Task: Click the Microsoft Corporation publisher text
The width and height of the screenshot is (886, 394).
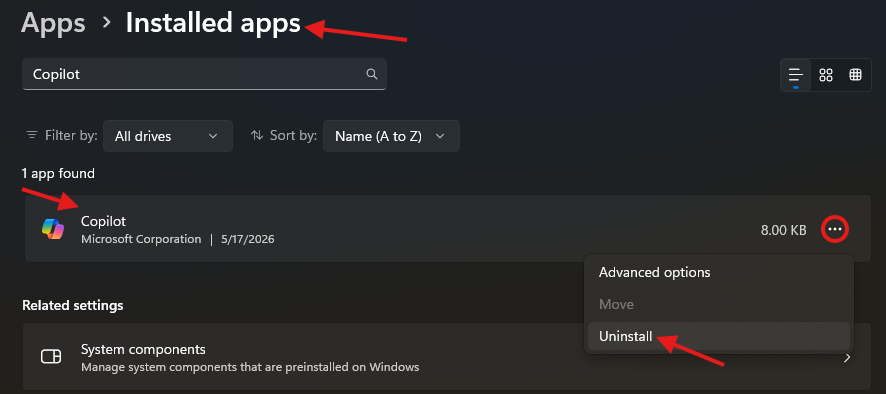Action: (x=141, y=239)
